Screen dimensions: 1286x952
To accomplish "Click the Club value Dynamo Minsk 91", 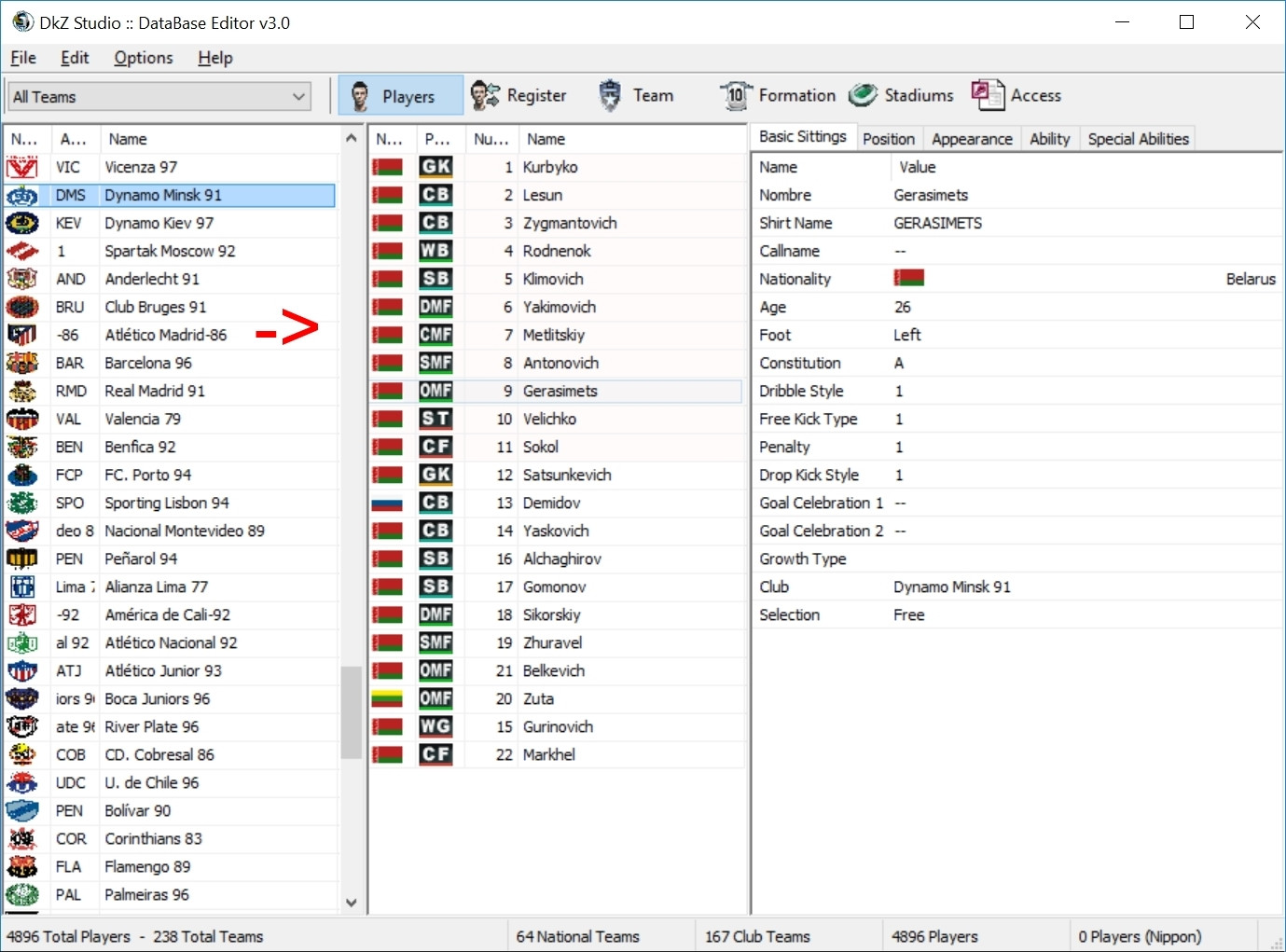I will (x=952, y=586).
